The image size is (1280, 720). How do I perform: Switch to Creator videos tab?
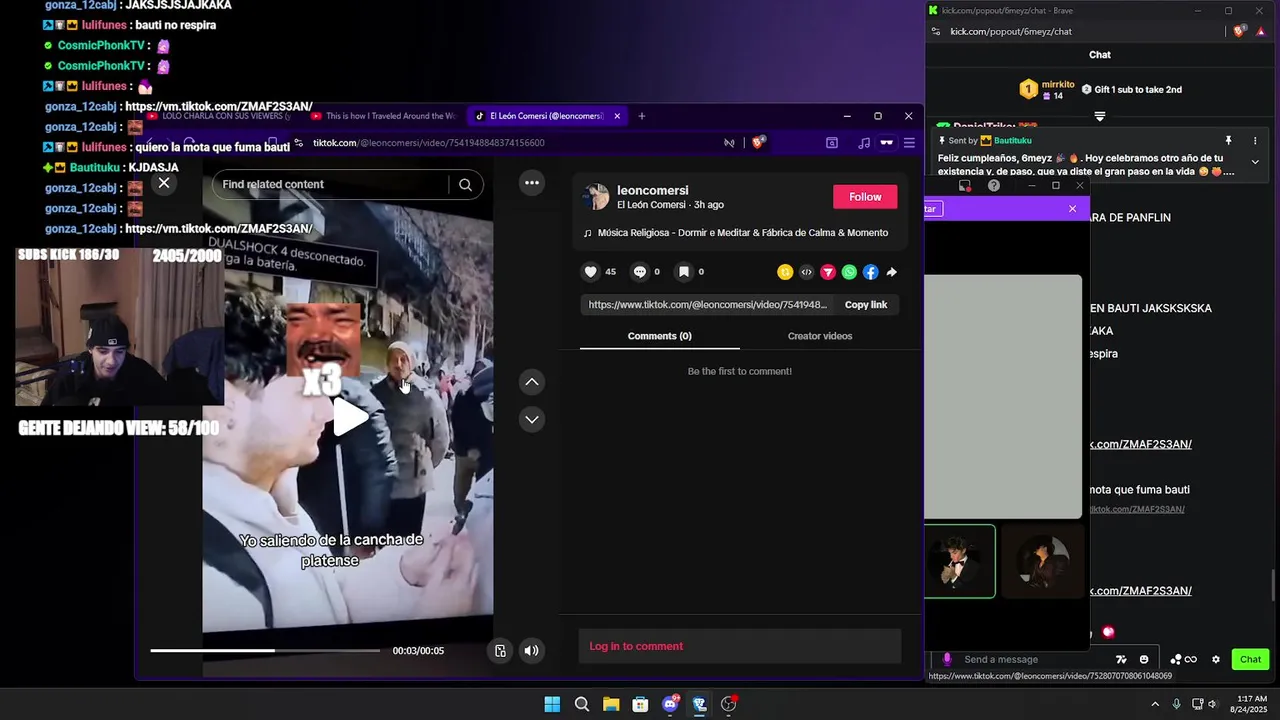(820, 336)
